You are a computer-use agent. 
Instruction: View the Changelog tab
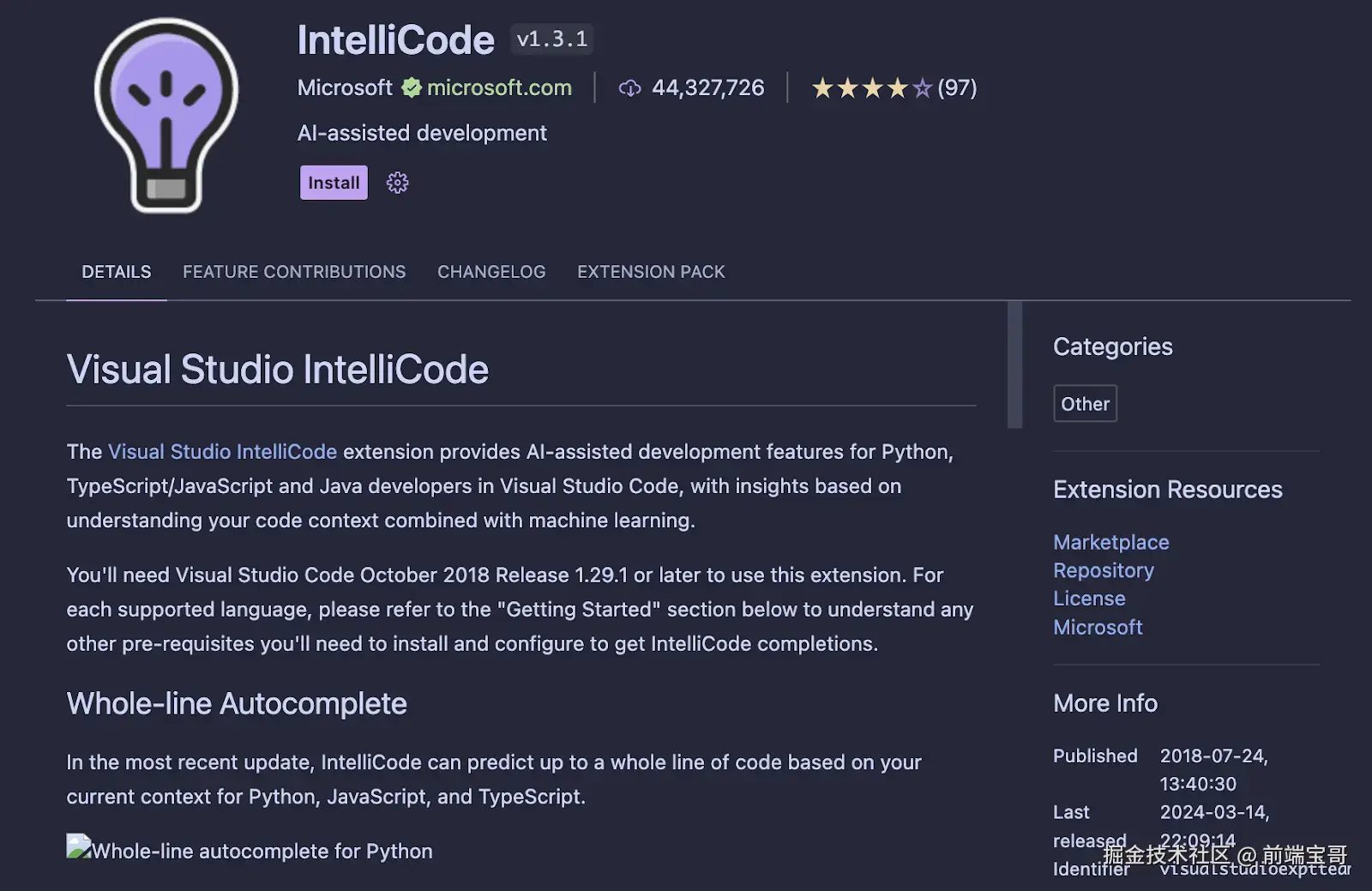click(x=491, y=272)
